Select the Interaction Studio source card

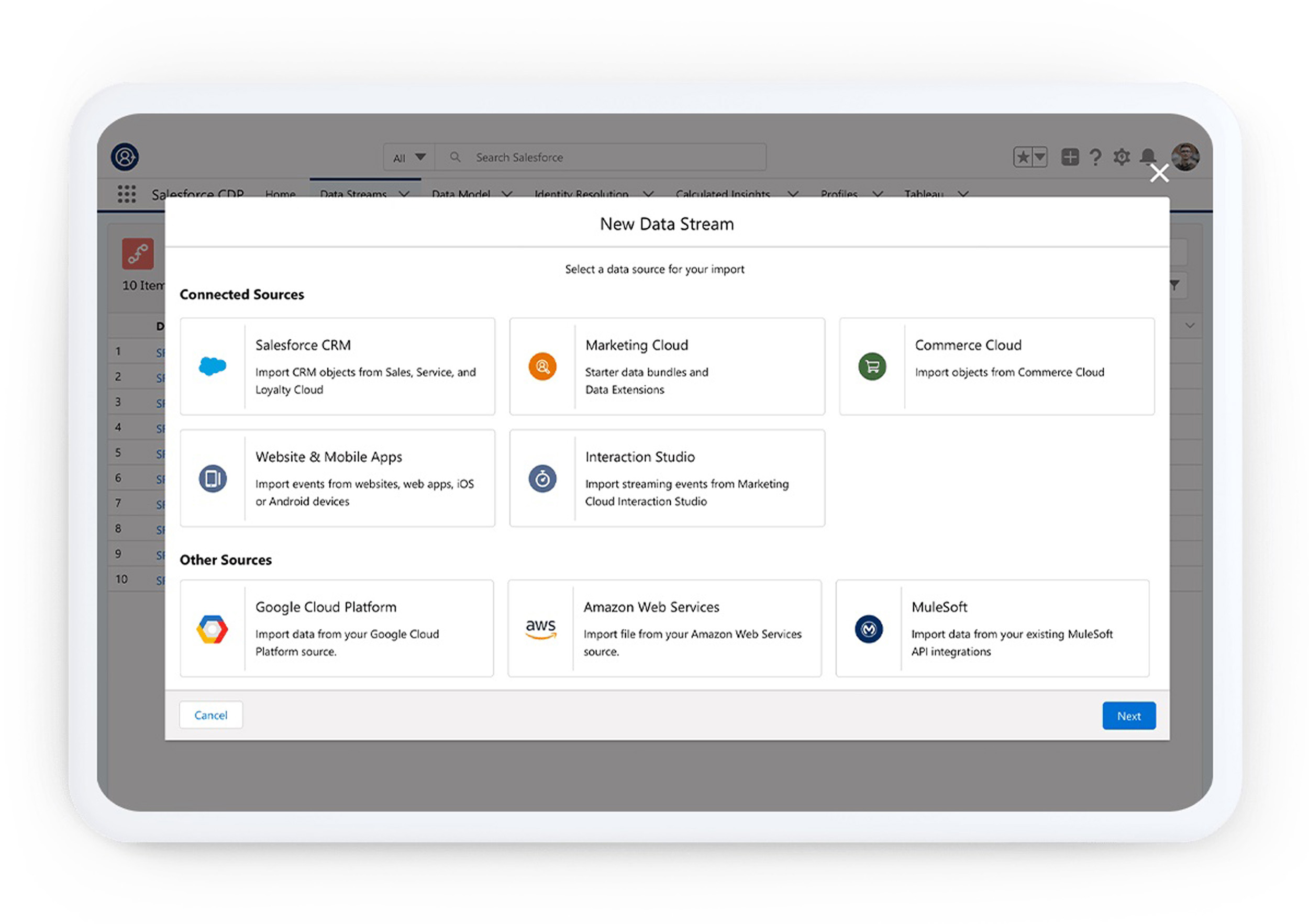[x=667, y=478]
